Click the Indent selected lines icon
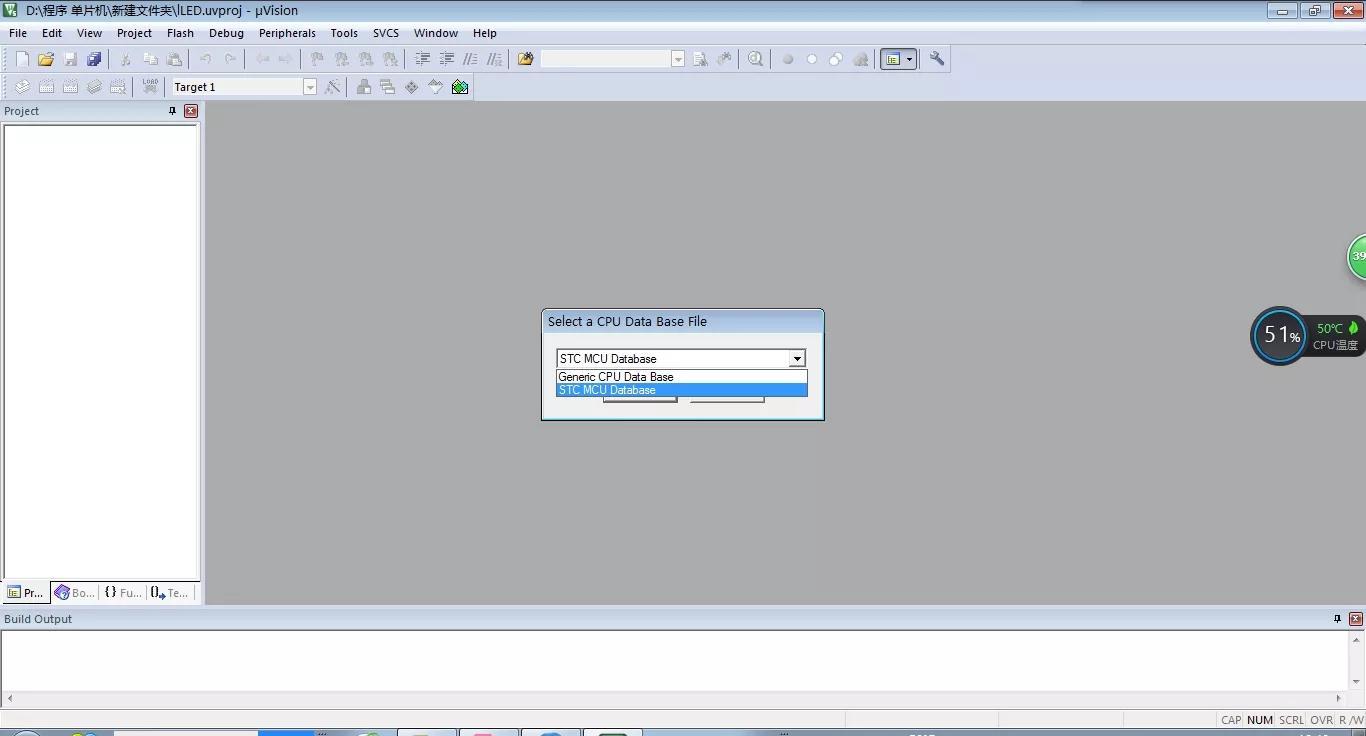 point(422,59)
